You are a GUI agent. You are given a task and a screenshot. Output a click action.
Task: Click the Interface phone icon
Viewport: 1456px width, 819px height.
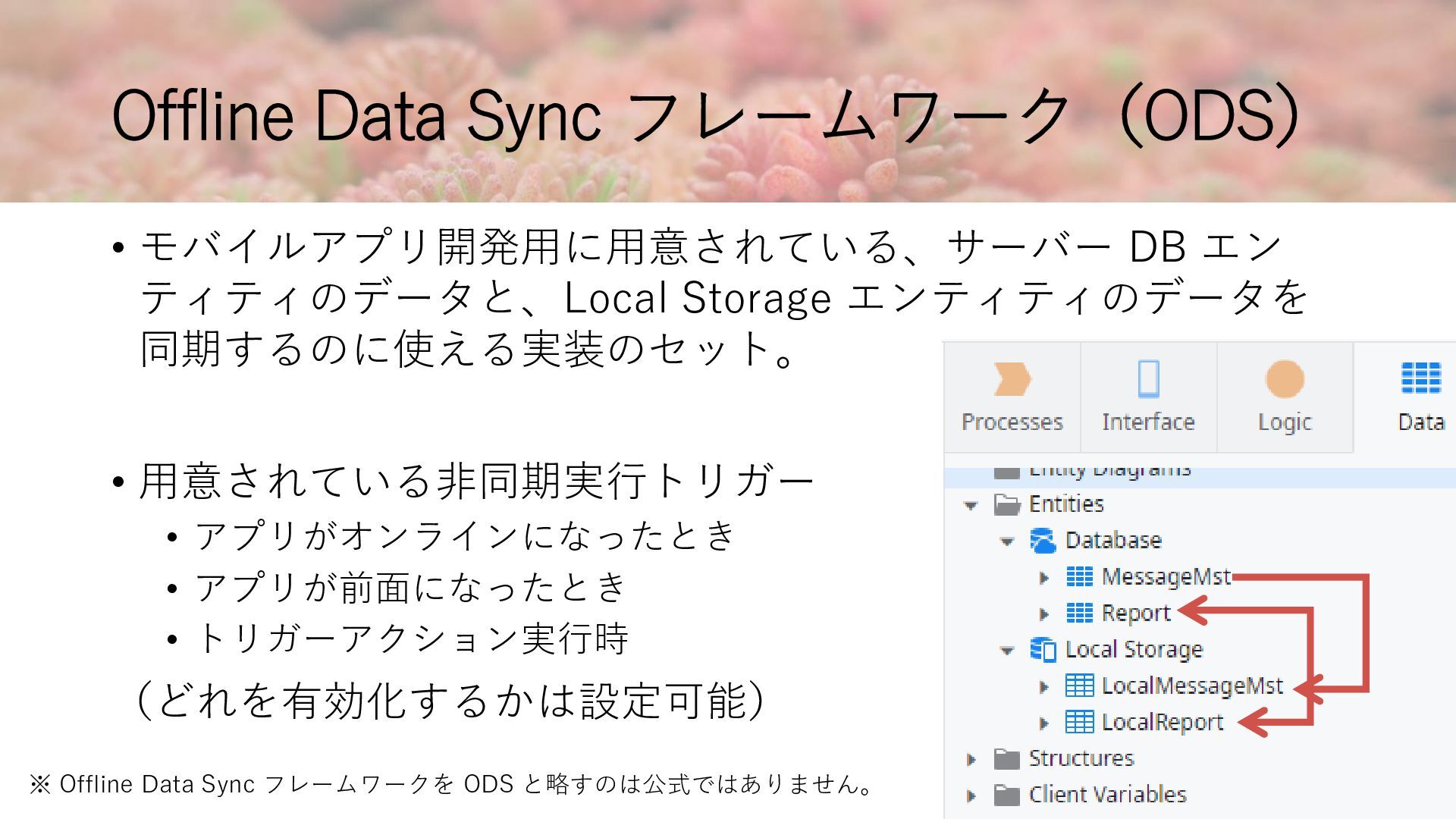pos(1148,379)
